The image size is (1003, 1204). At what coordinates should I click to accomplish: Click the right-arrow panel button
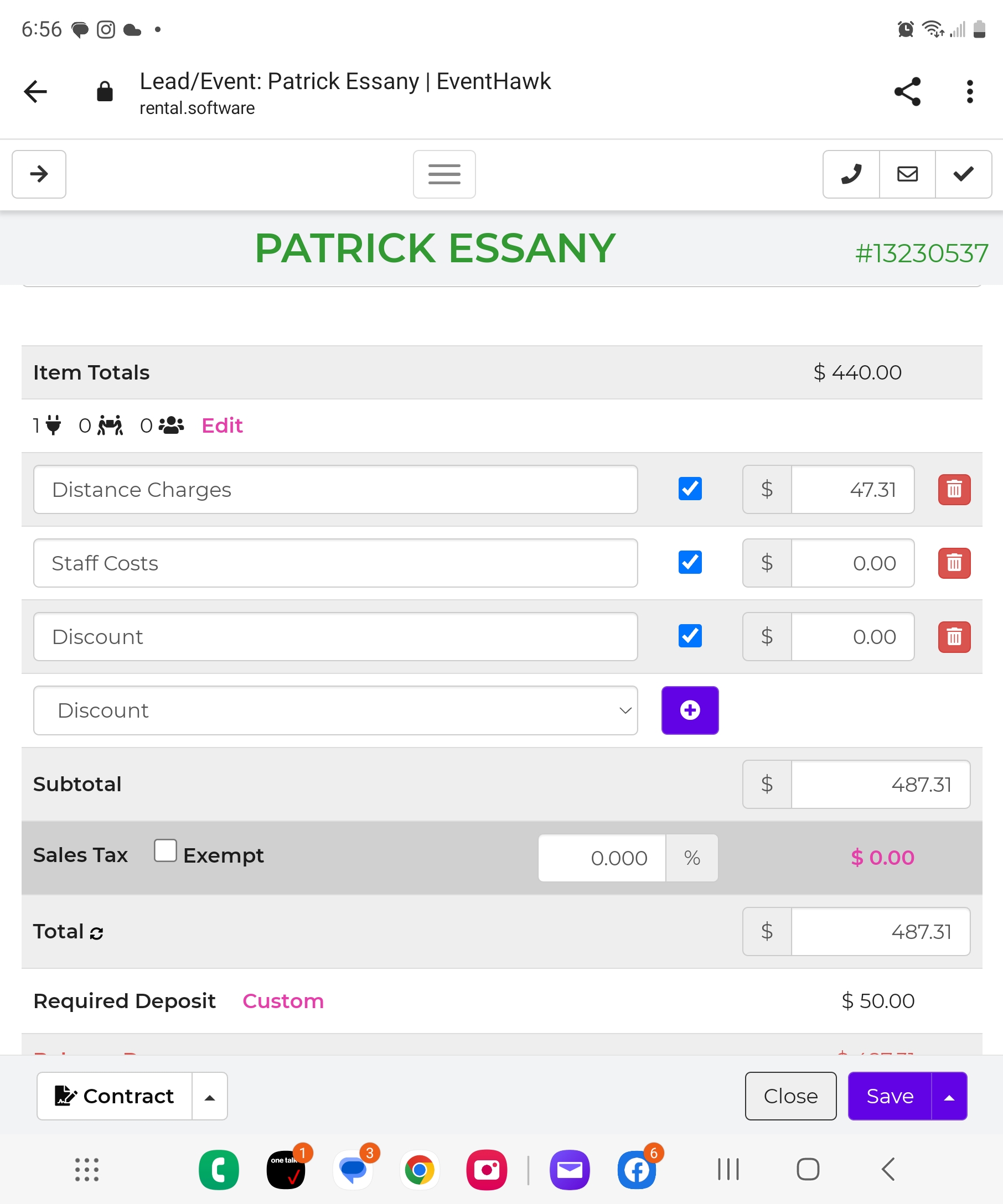tap(39, 174)
